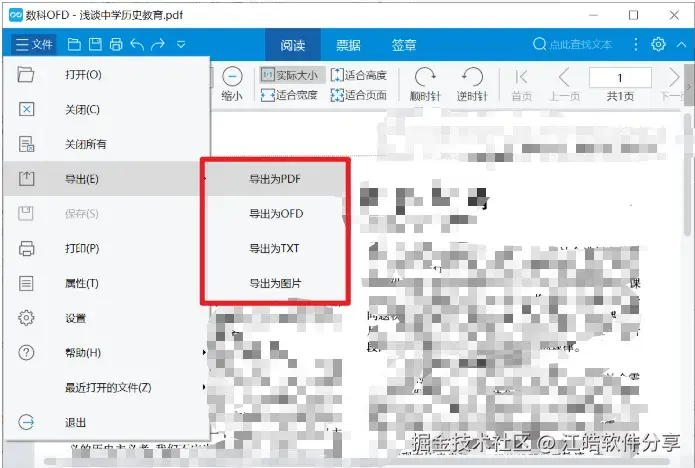
Task: Click the document icon beside 关闭所有
Action: pyautogui.click(x=26, y=144)
